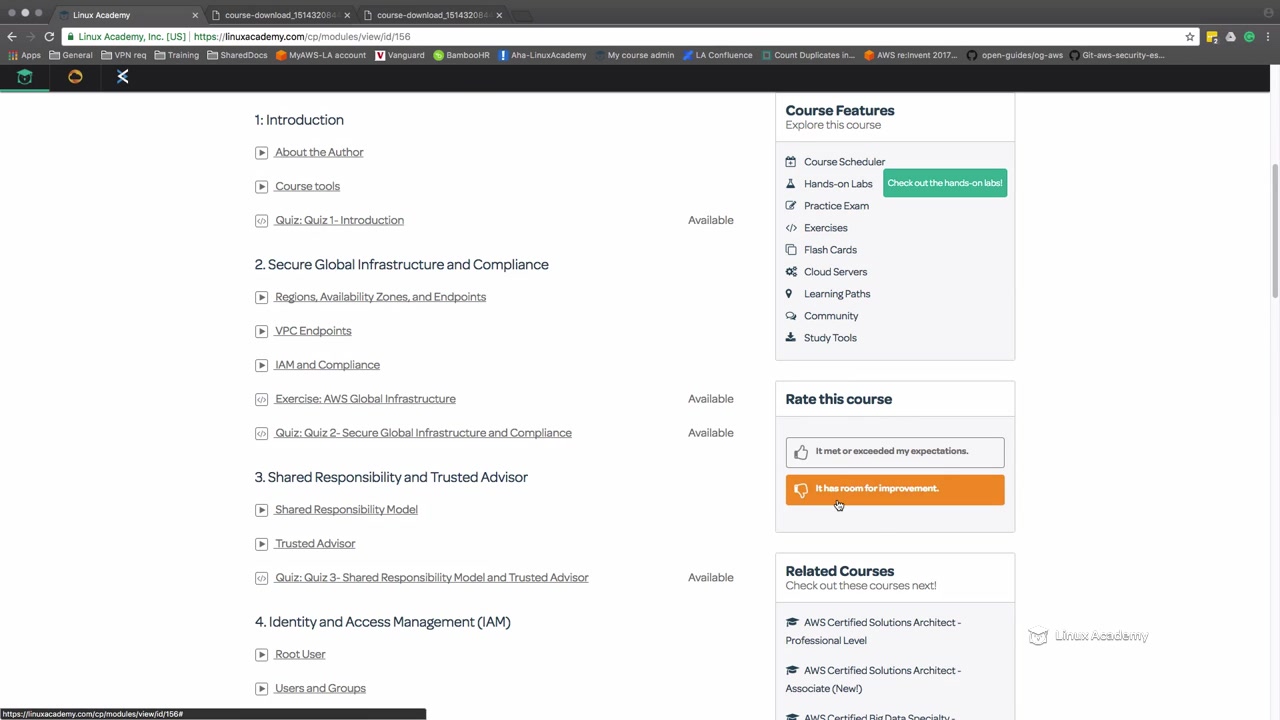Image resolution: width=1280 pixels, height=720 pixels.
Task: Open the About the Author lesson
Action: 319,152
